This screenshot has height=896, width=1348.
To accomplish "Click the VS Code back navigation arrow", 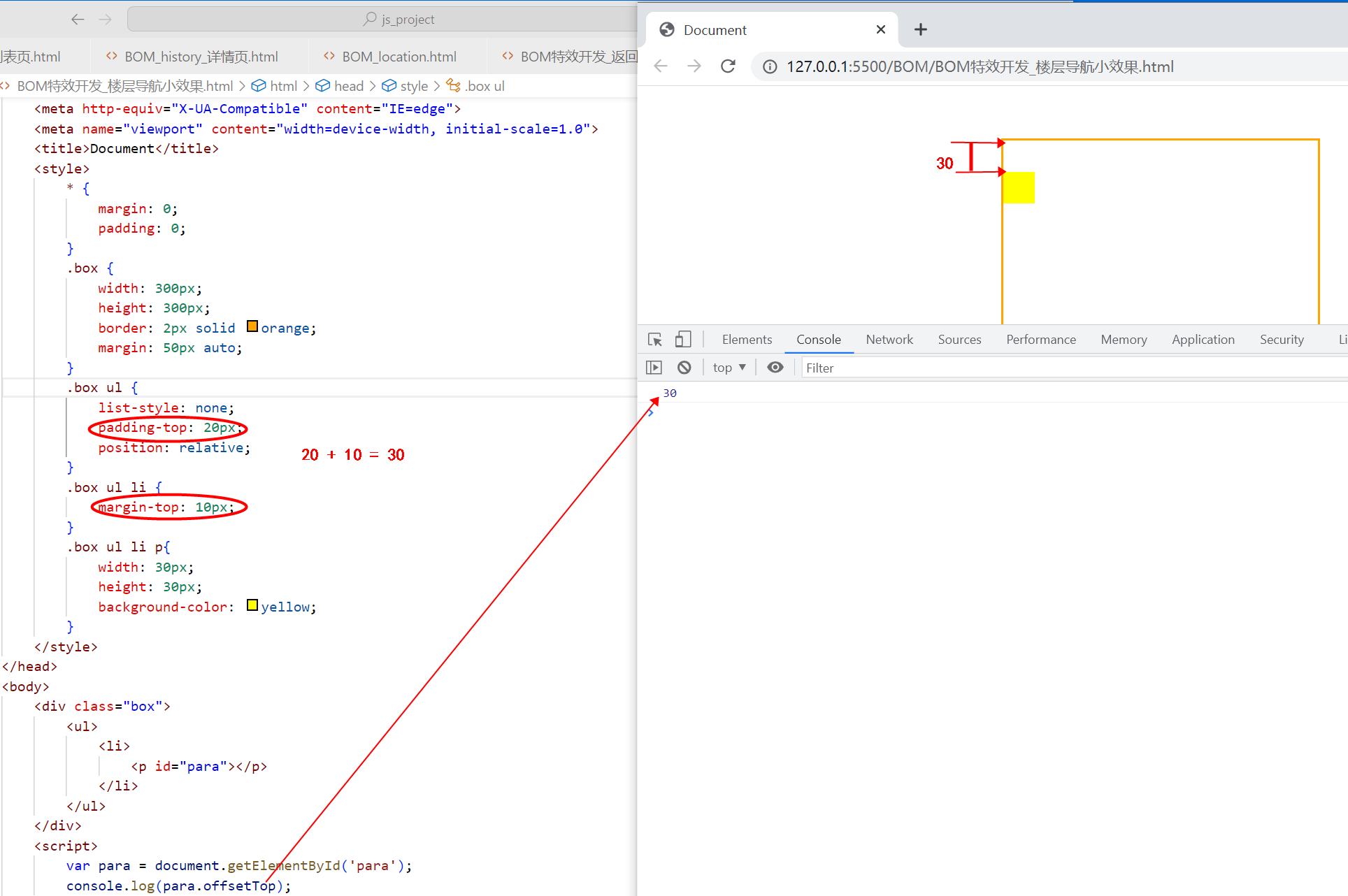I will [78, 20].
